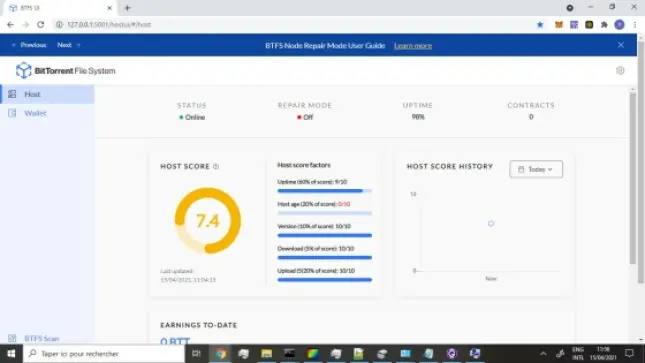
Task: Open the Host section in sidebar
Action: pyautogui.click(x=47, y=94)
